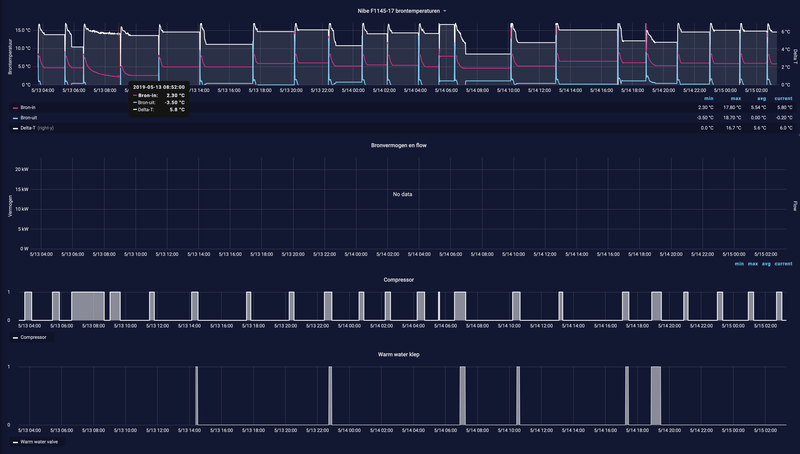
Task: Click Bron-in avg value 5.54 °C
Action: pyautogui.click(x=759, y=108)
